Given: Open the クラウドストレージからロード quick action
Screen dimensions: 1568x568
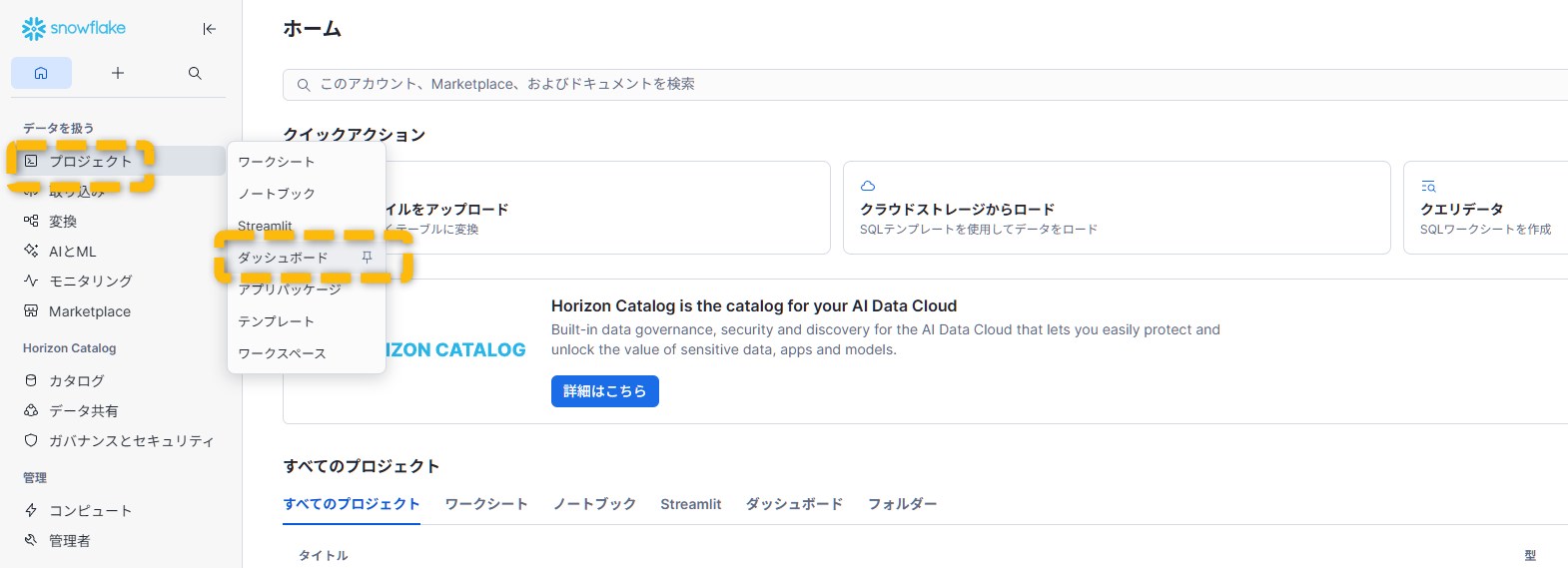Looking at the screenshot, I should (x=1116, y=208).
